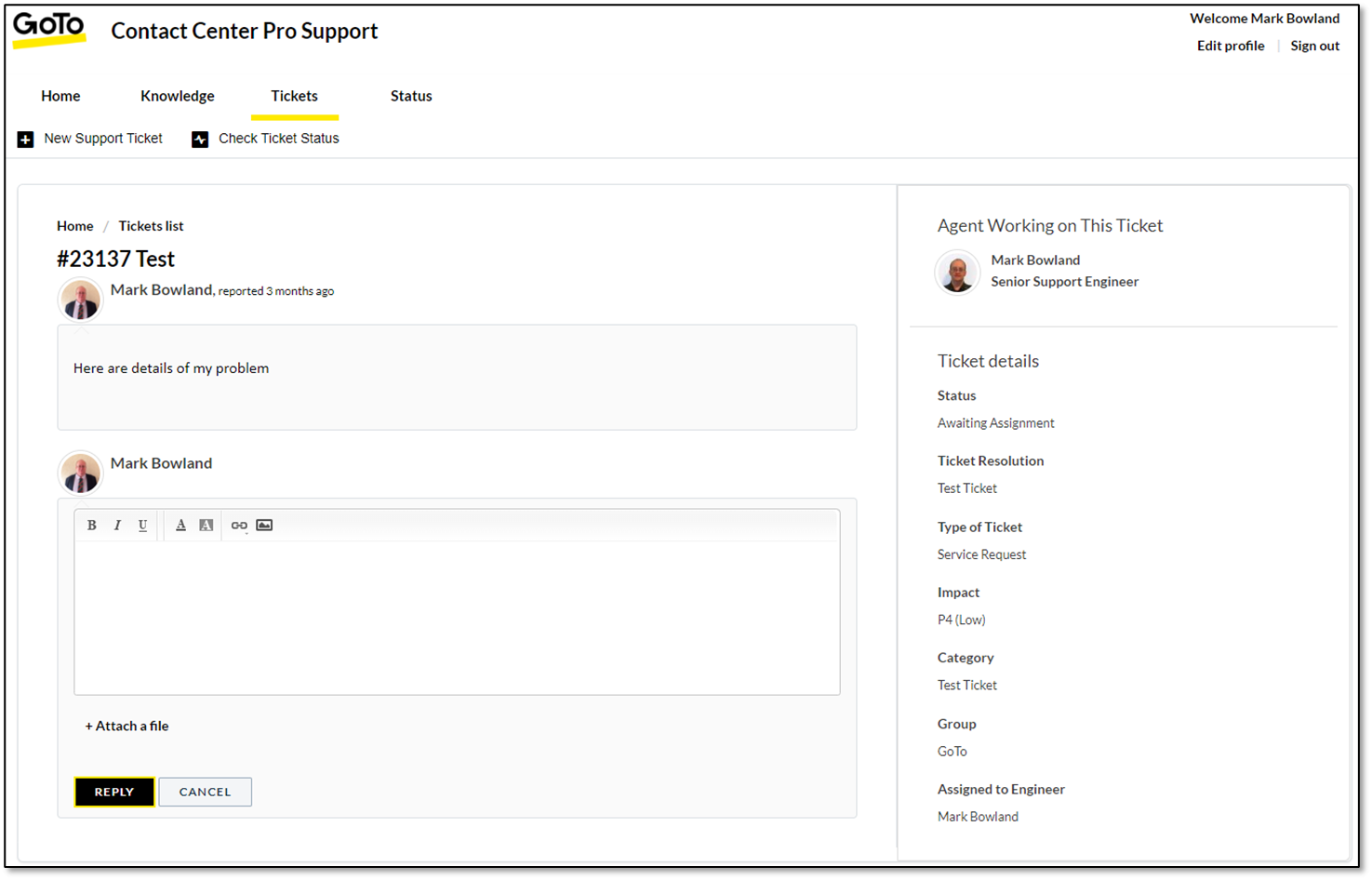Click the '#23137 Test' ticket title
This screenshot has height=880, width=1372.
click(x=115, y=259)
